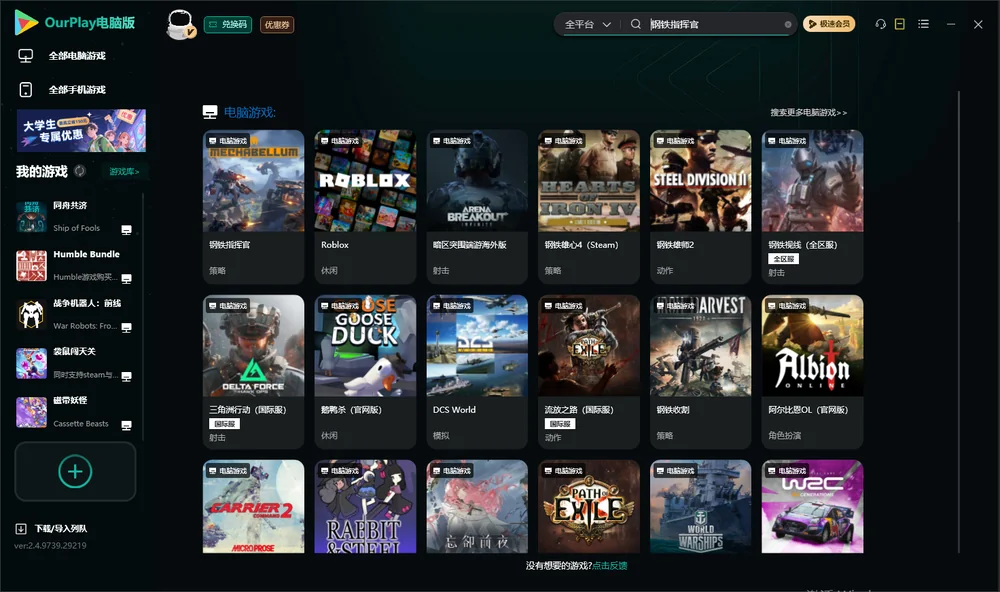The height and width of the screenshot is (592, 1000).
Task: Click the 极速会员 membership button
Action: [828, 24]
